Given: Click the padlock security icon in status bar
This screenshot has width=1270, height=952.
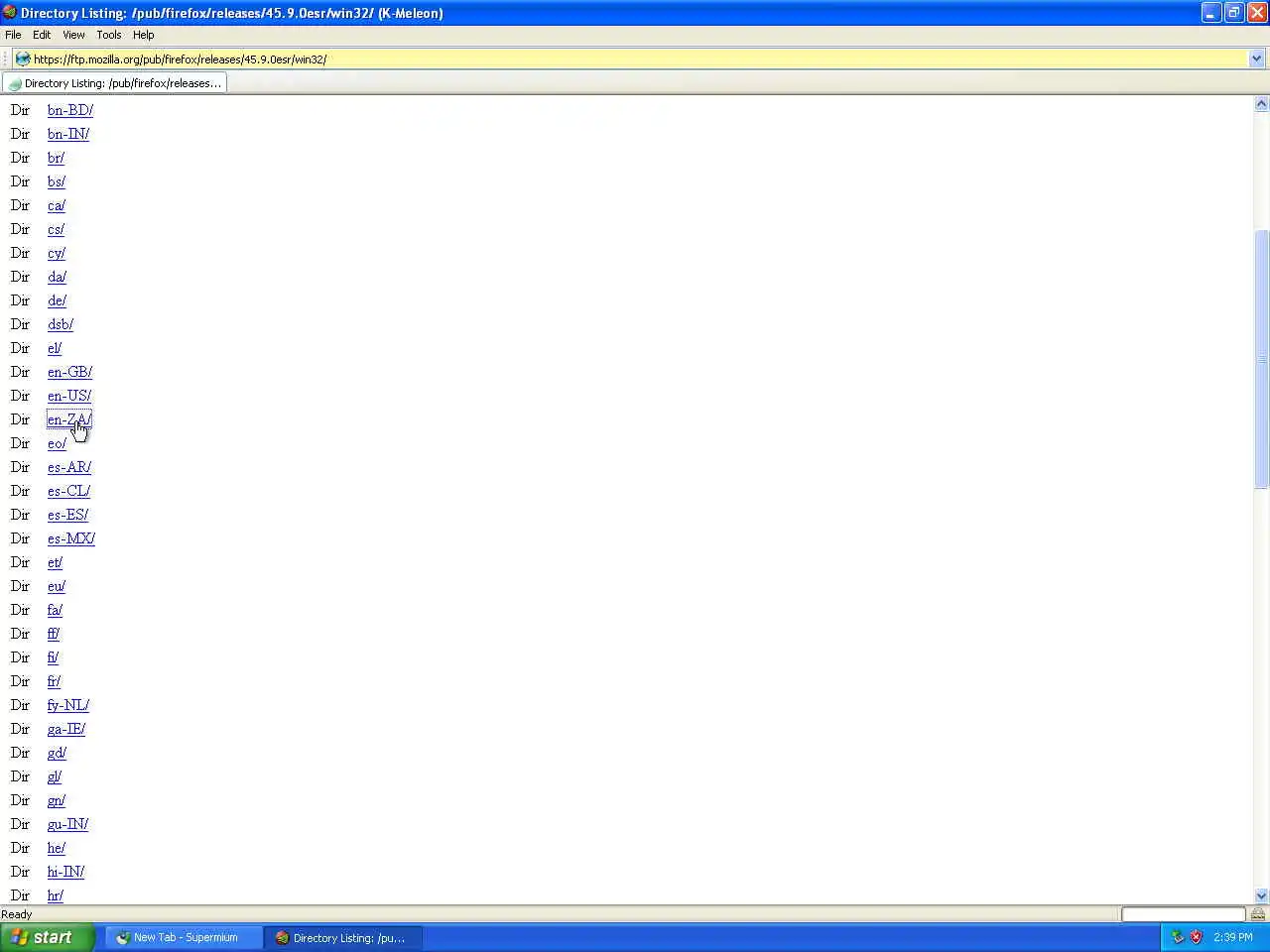Looking at the screenshot, I should click(1258, 914).
